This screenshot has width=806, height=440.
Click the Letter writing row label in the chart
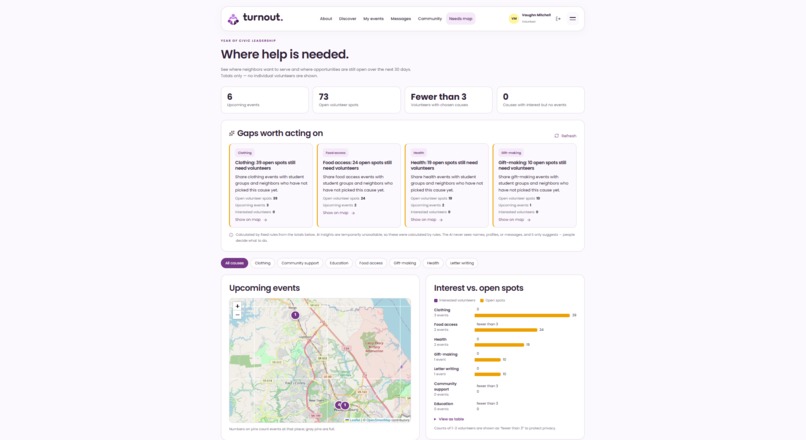pyautogui.click(x=446, y=369)
